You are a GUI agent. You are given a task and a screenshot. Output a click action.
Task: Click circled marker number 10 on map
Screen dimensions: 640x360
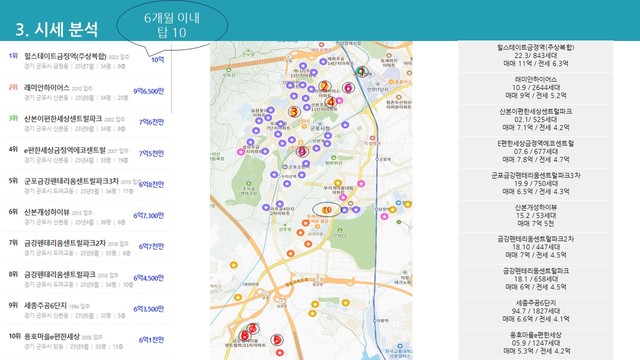(x=327, y=210)
